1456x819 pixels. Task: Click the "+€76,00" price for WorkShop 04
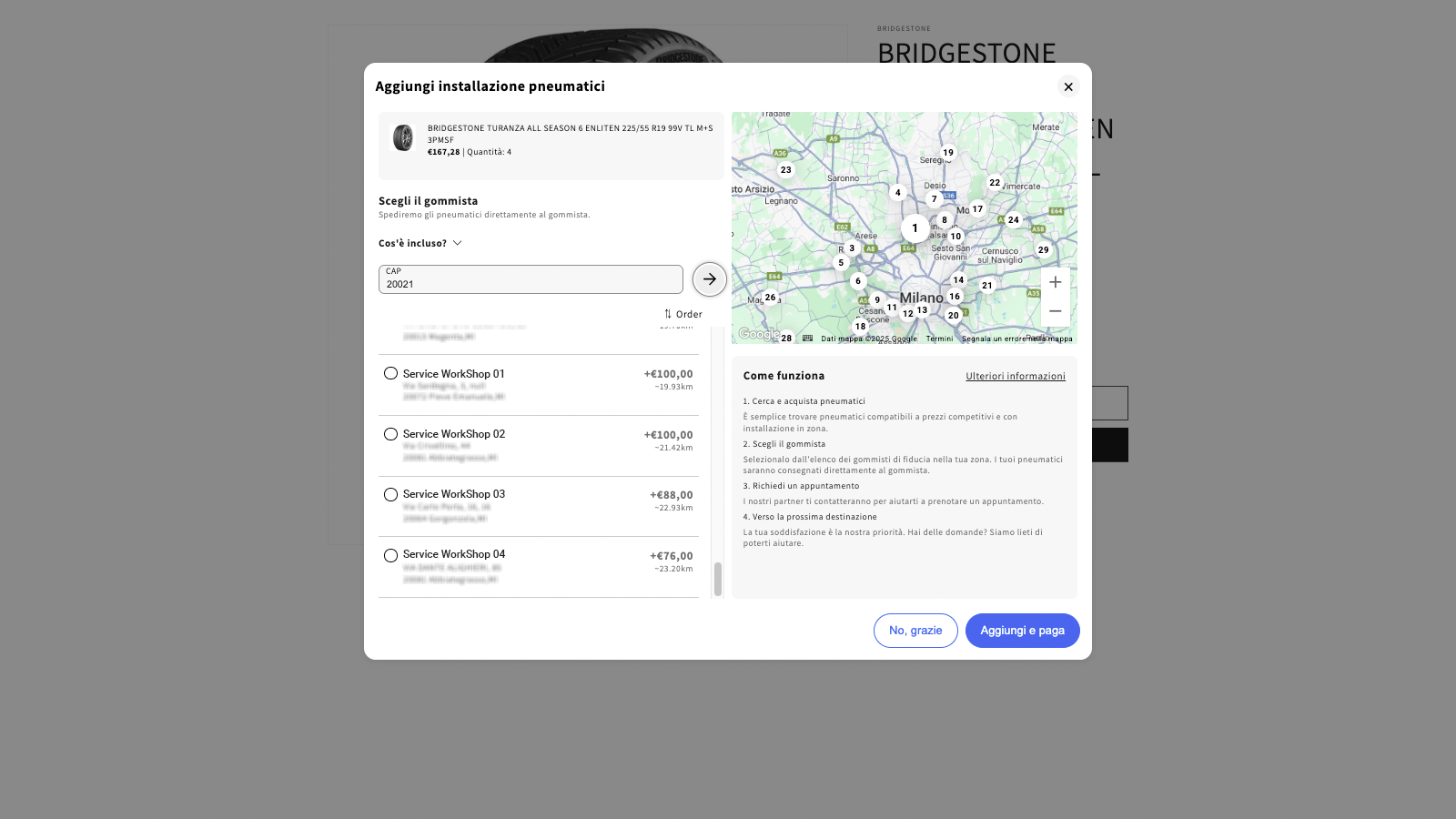[672, 556]
